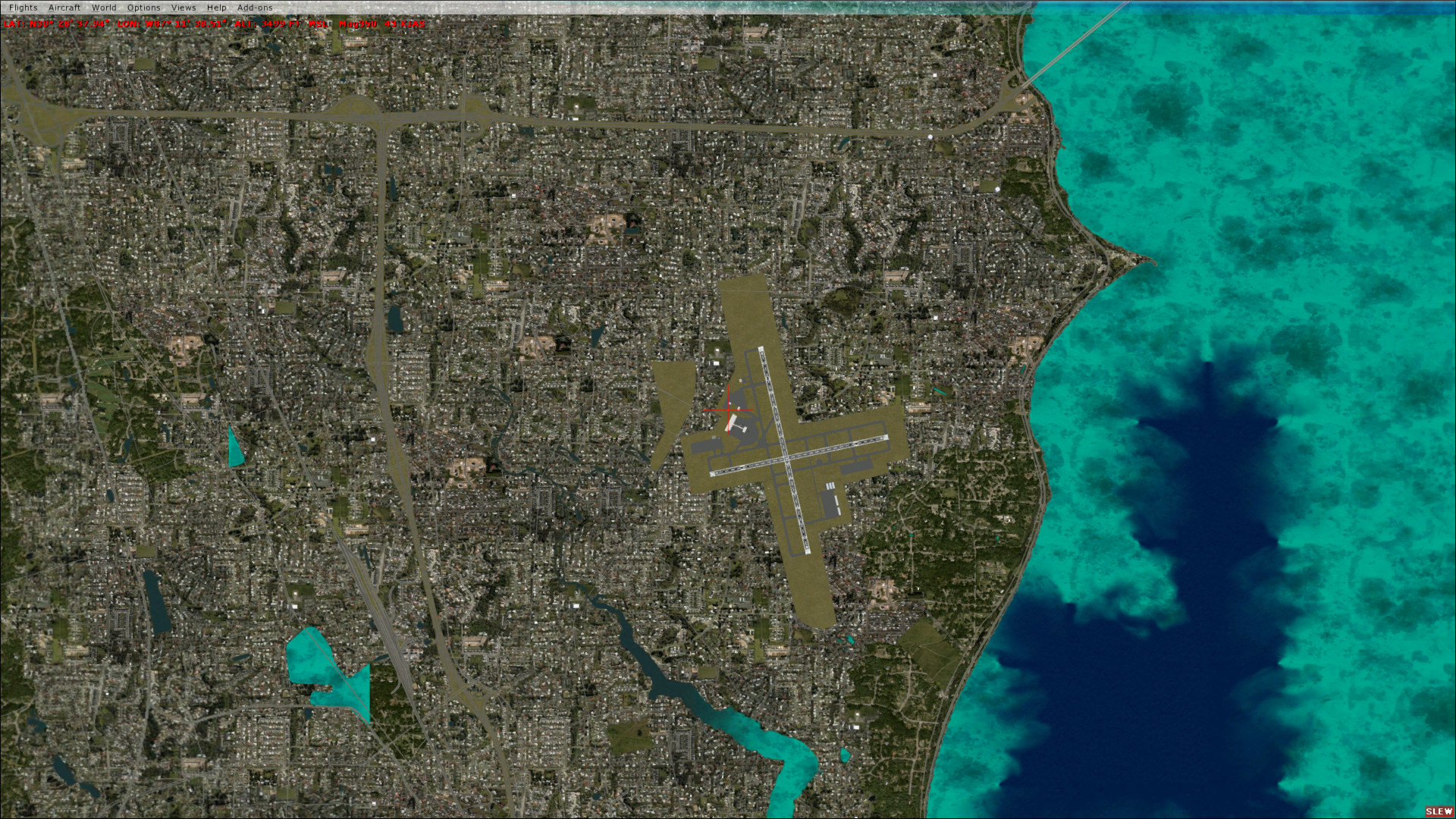Click the red SLEW mode indicator
Screen dimensions: 1456x819
pyautogui.click(x=1439, y=811)
